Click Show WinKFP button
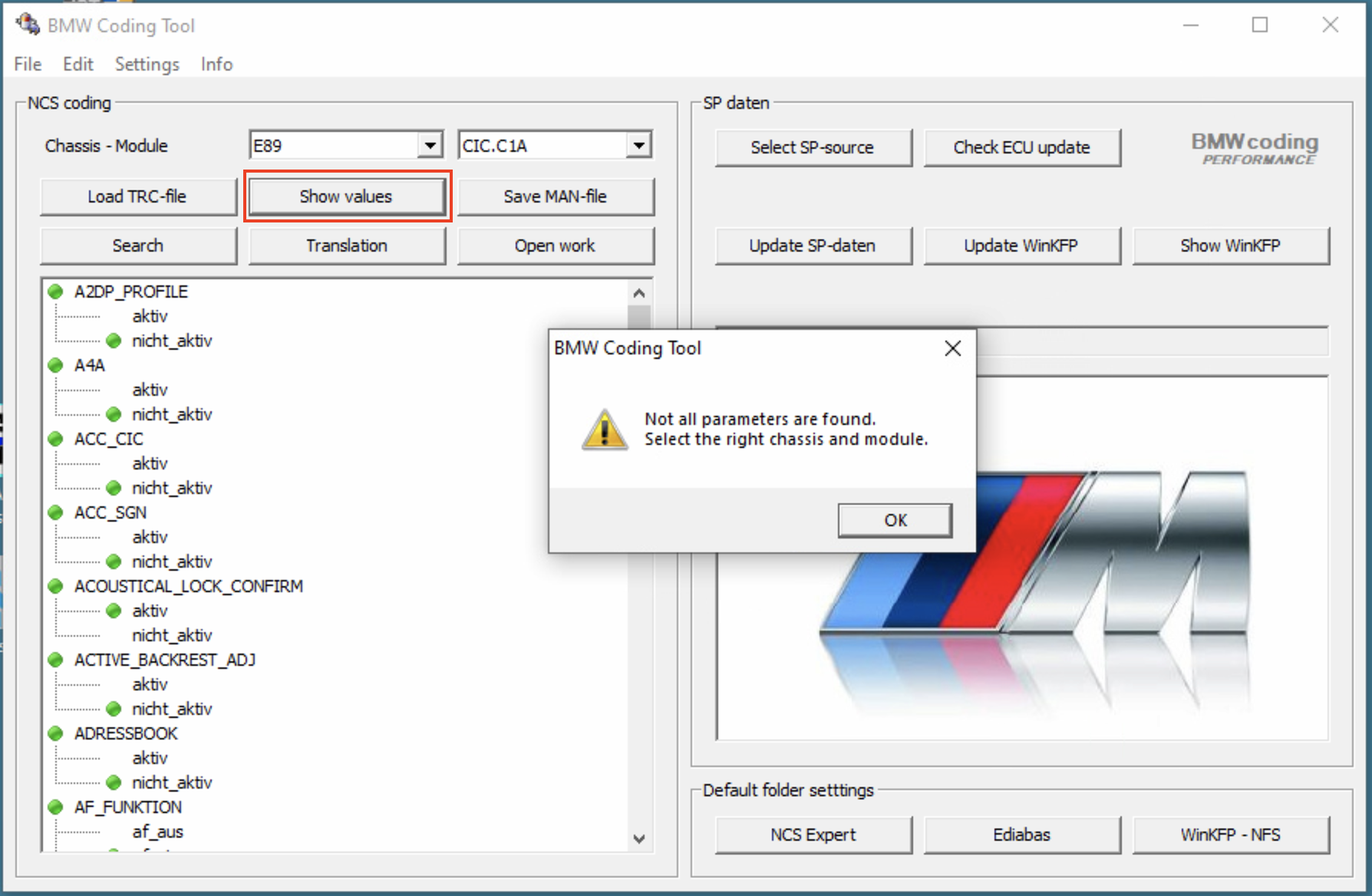This screenshot has width=1372, height=896. [x=1231, y=245]
